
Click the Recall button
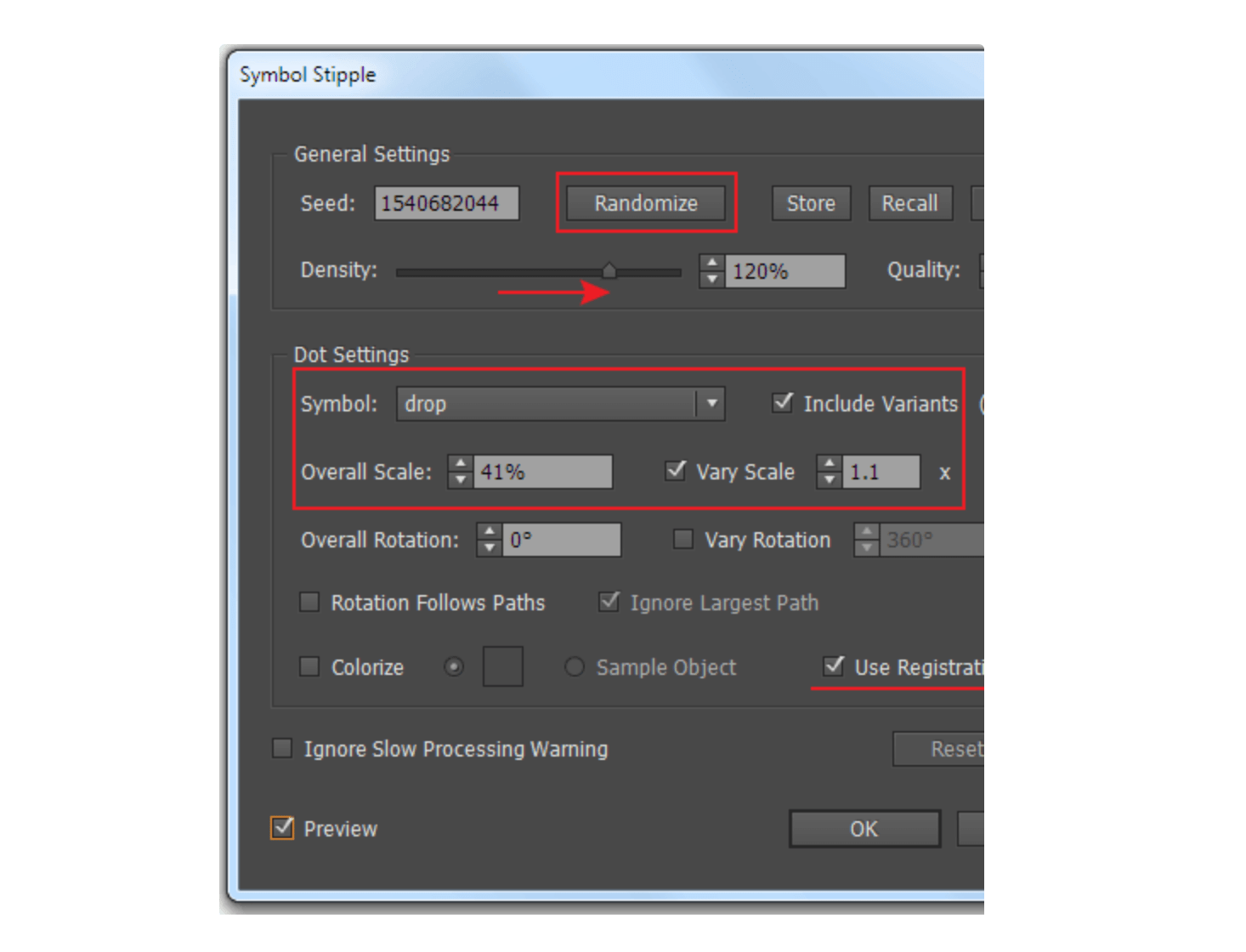coord(909,203)
